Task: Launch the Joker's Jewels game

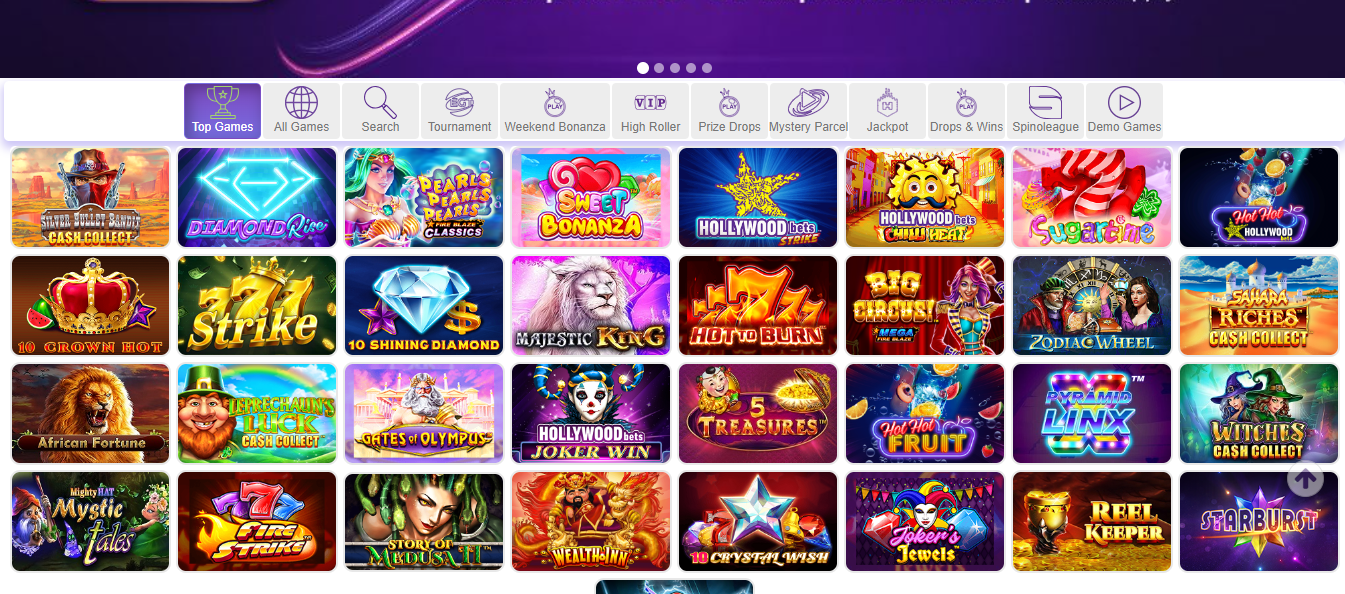Action: click(x=925, y=522)
